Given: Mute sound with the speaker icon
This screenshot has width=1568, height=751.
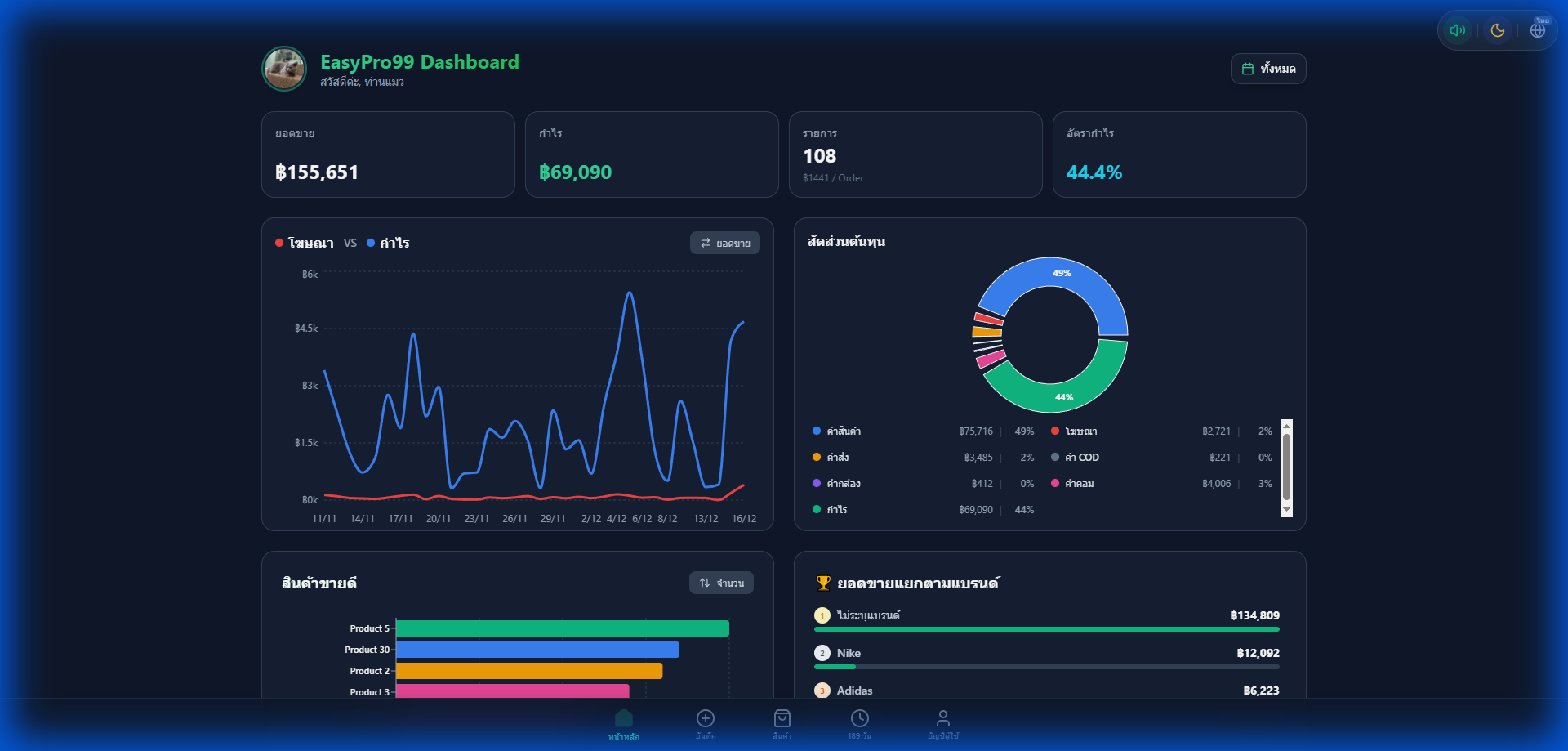Looking at the screenshot, I should tap(1458, 30).
